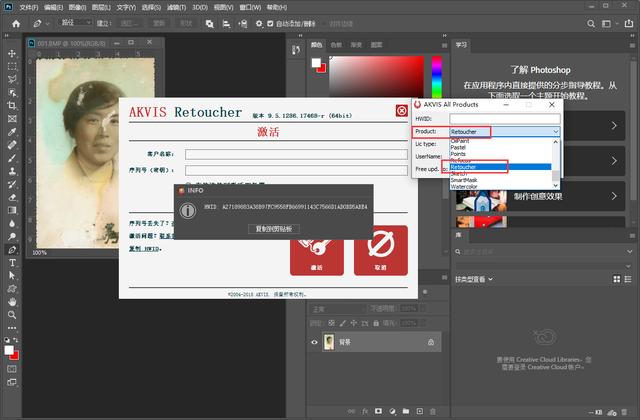
Task: Click the share icon at top right
Action: [x=629, y=24]
